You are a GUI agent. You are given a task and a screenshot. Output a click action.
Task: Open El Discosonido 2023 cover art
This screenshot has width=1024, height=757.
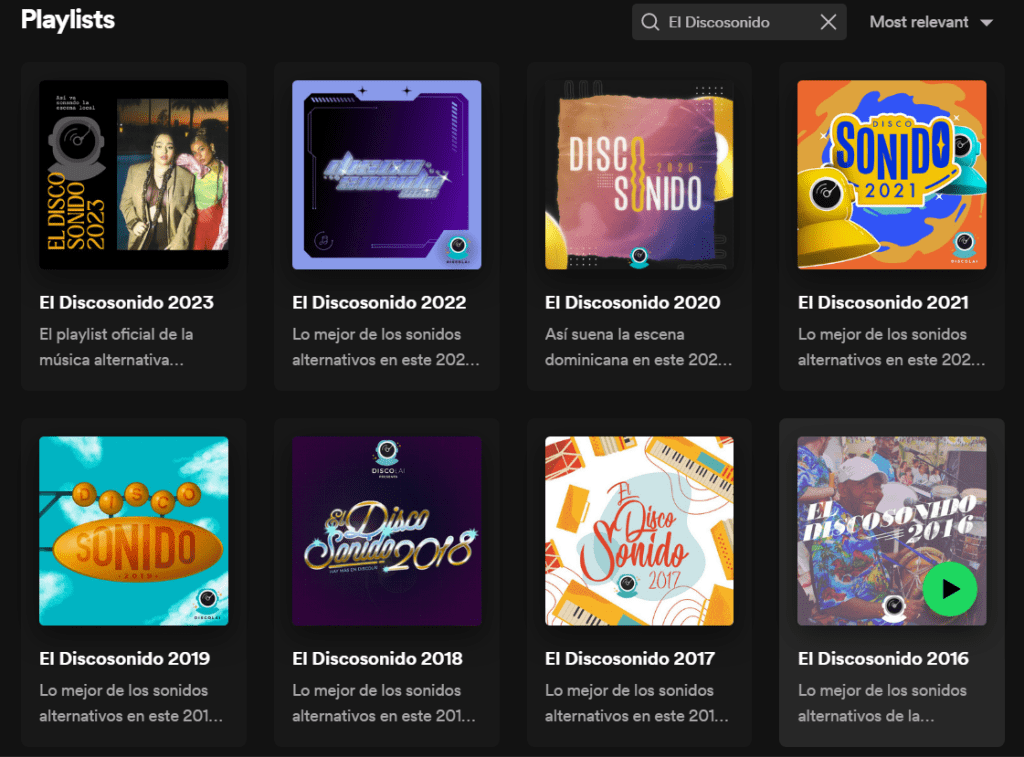point(133,175)
